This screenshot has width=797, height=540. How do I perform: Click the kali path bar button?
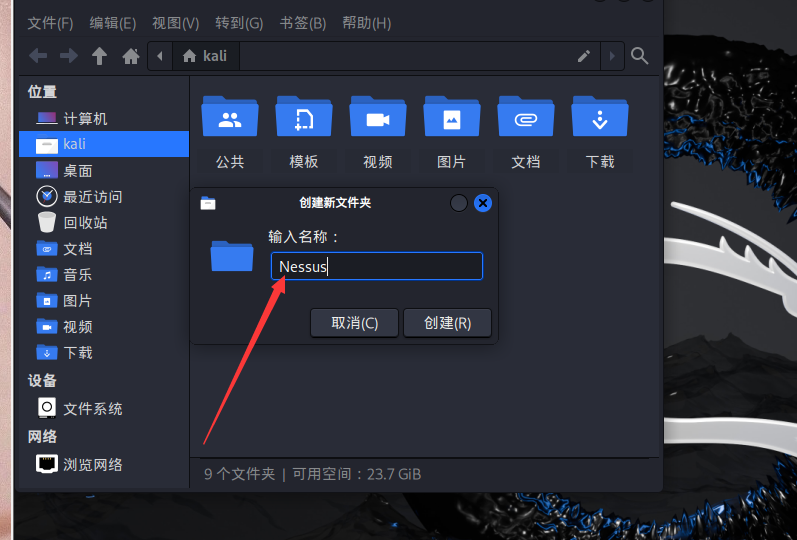click(205, 56)
